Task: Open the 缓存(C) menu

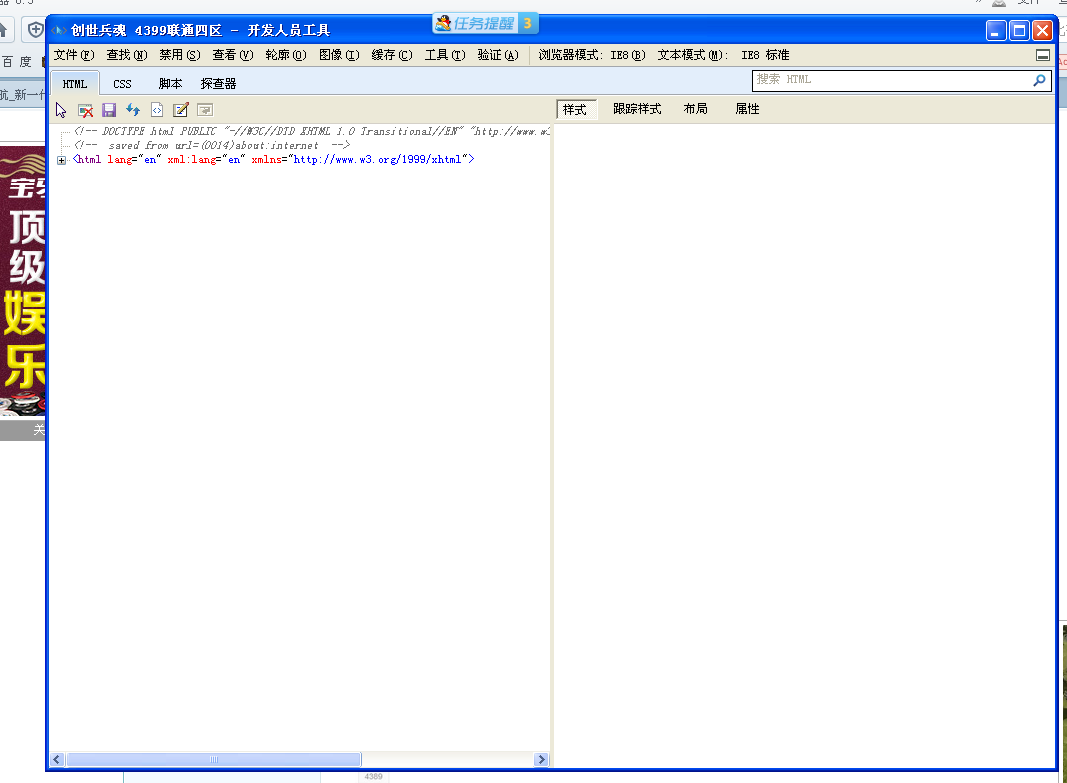Action: (392, 55)
